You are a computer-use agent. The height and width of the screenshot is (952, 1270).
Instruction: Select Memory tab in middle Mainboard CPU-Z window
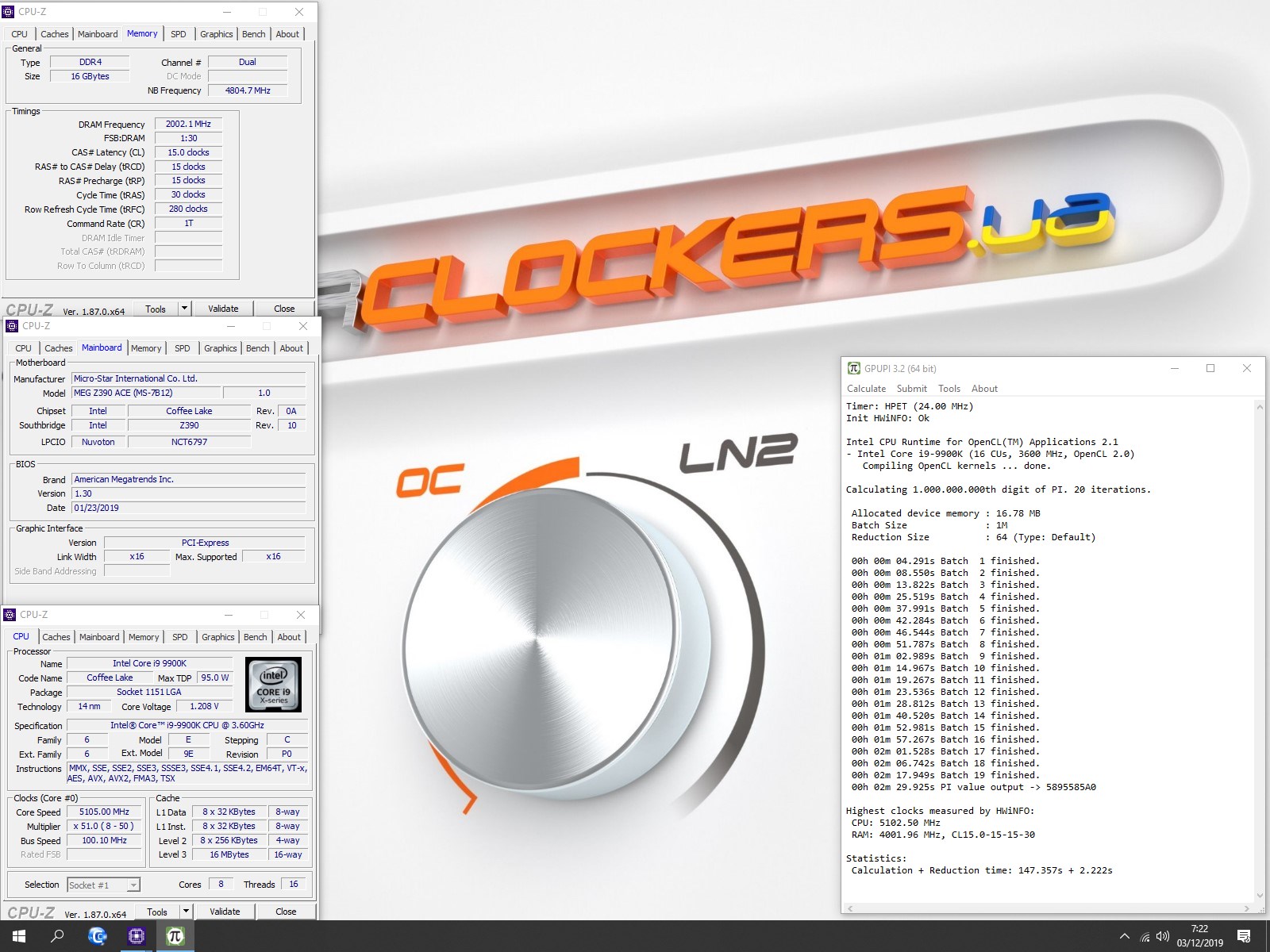tap(146, 348)
